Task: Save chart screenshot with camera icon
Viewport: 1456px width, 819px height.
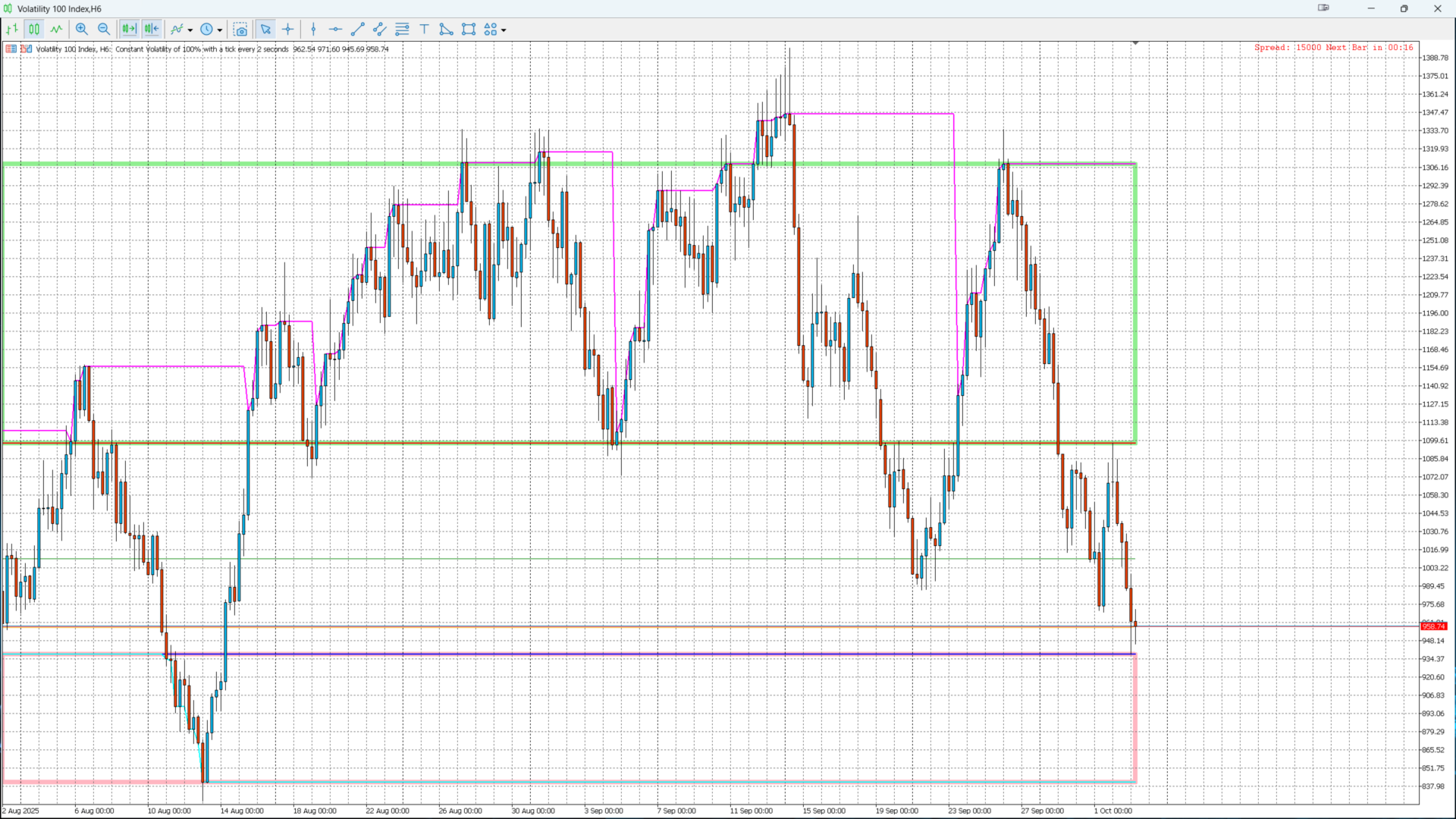Action: tap(240, 29)
